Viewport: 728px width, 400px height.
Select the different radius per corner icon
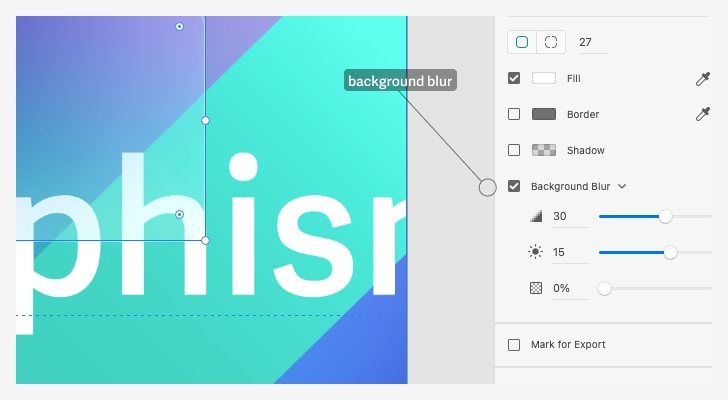point(550,42)
